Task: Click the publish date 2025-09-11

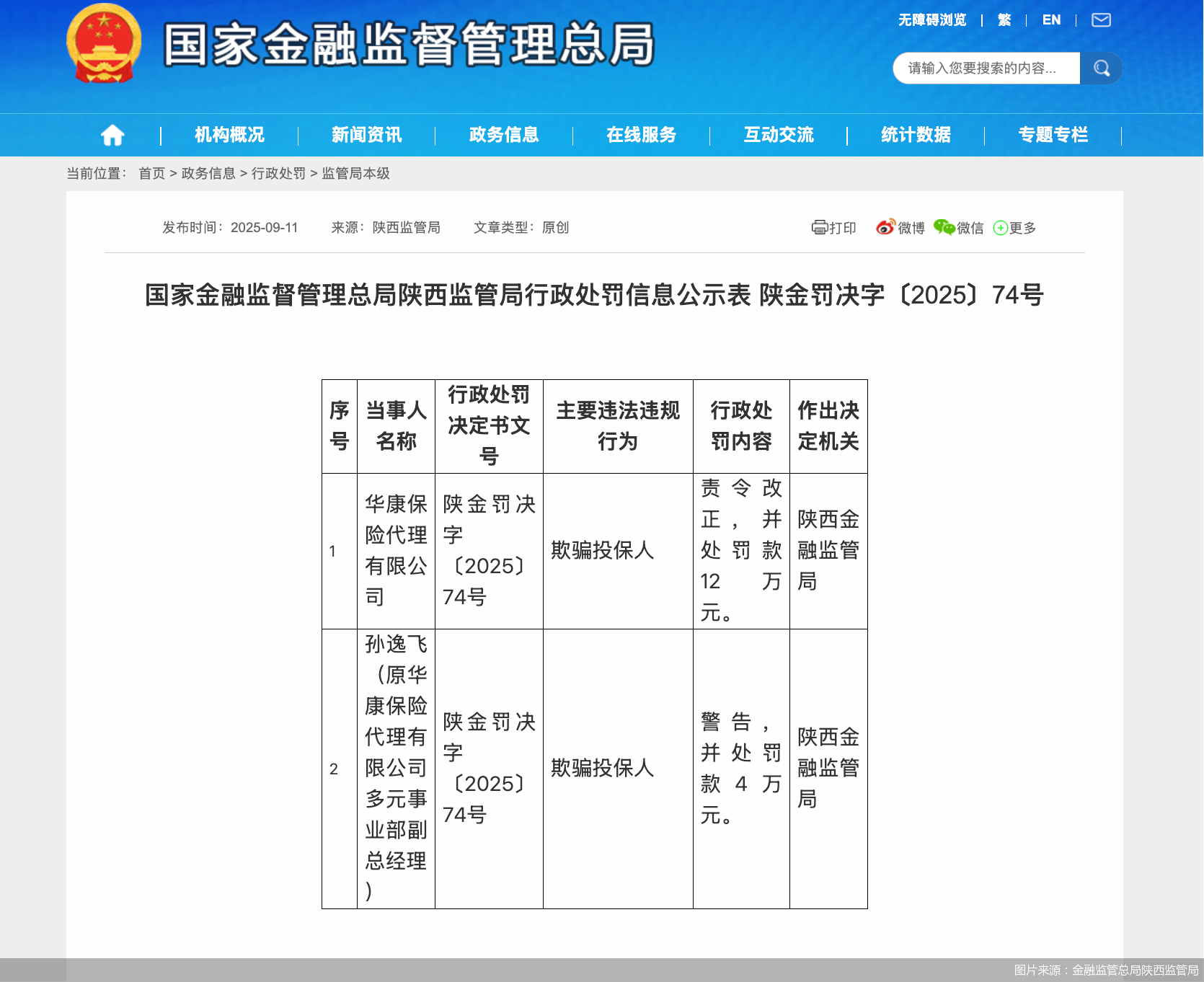Action: [265, 228]
